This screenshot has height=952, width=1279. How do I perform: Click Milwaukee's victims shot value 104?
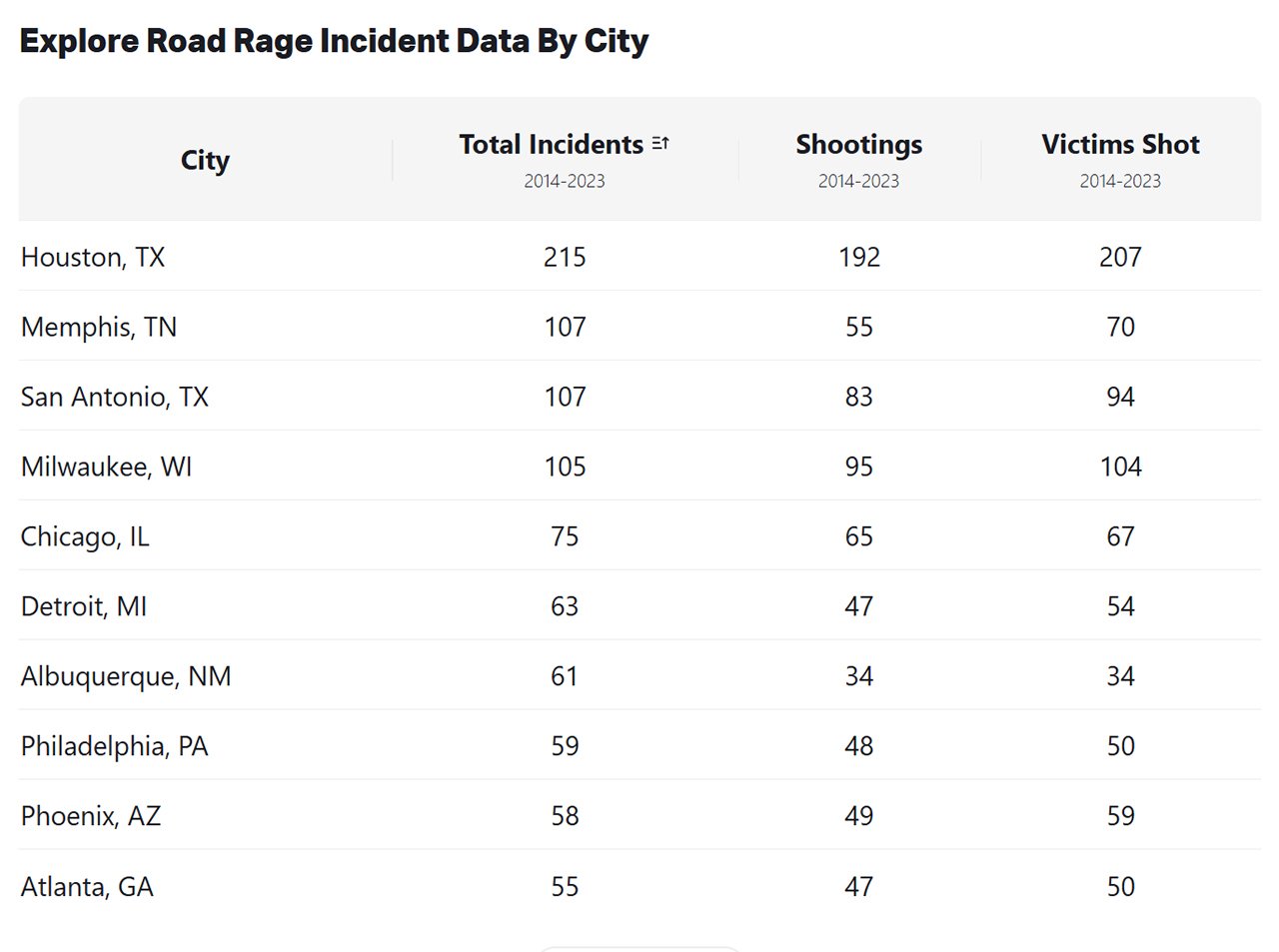[x=1120, y=467]
